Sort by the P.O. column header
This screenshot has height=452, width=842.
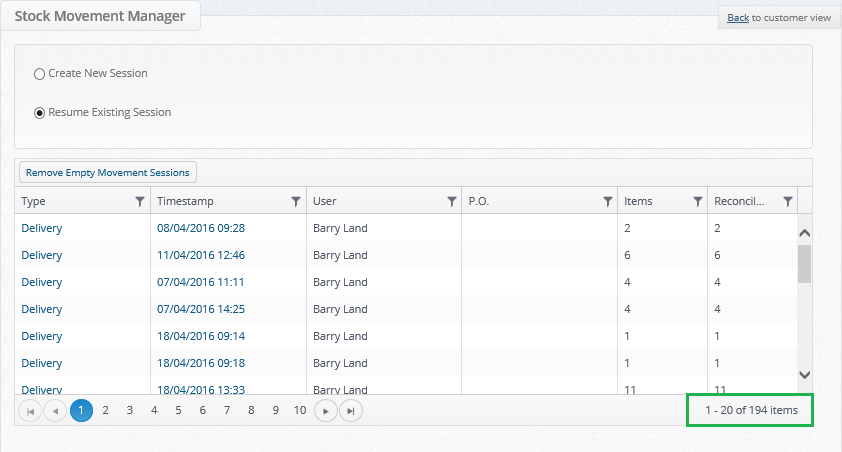click(x=479, y=201)
